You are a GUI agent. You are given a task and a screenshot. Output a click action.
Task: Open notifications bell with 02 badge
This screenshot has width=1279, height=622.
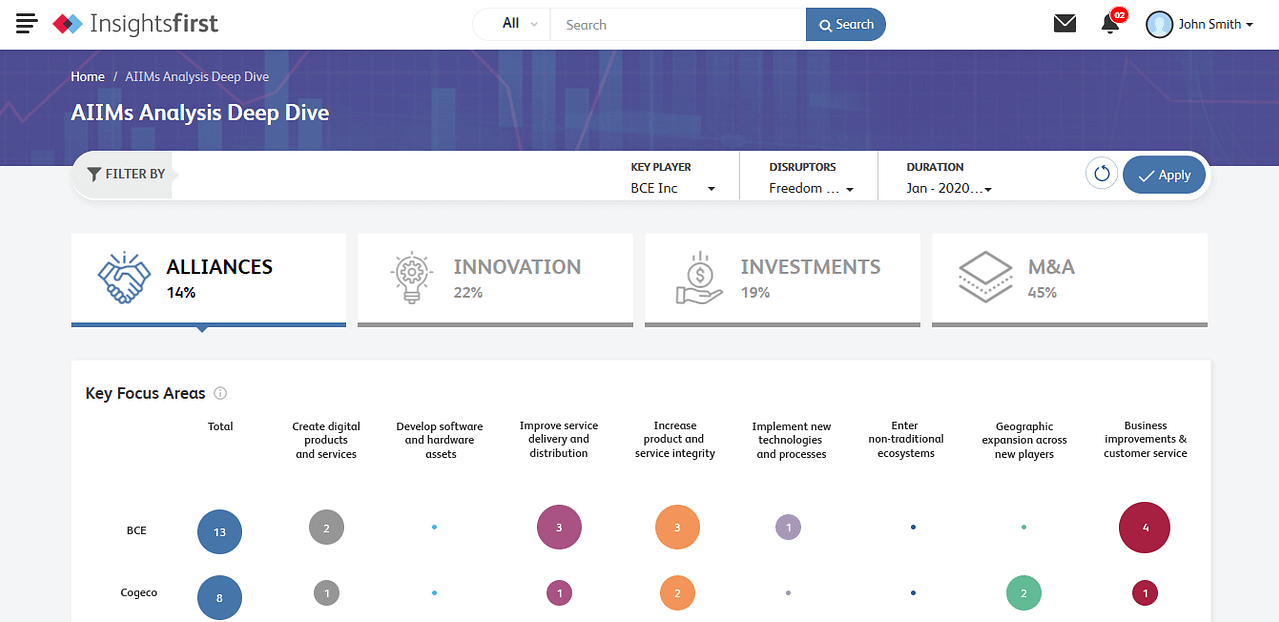[x=1112, y=22]
